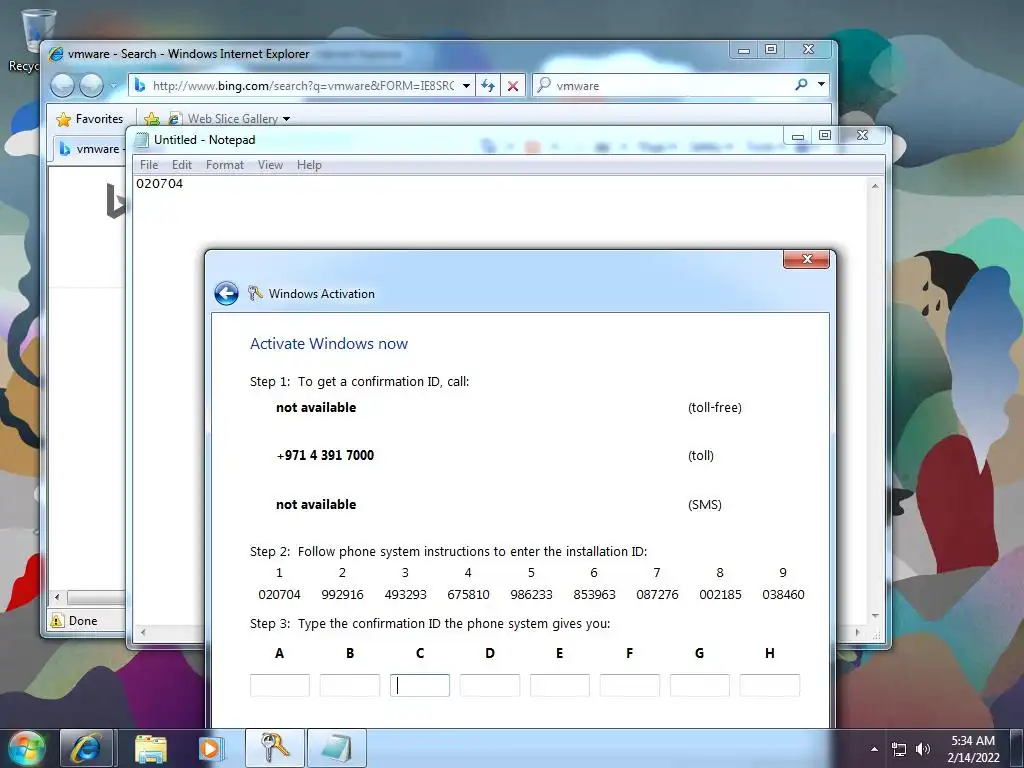Focus confirmation ID field A

click(280, 685)
